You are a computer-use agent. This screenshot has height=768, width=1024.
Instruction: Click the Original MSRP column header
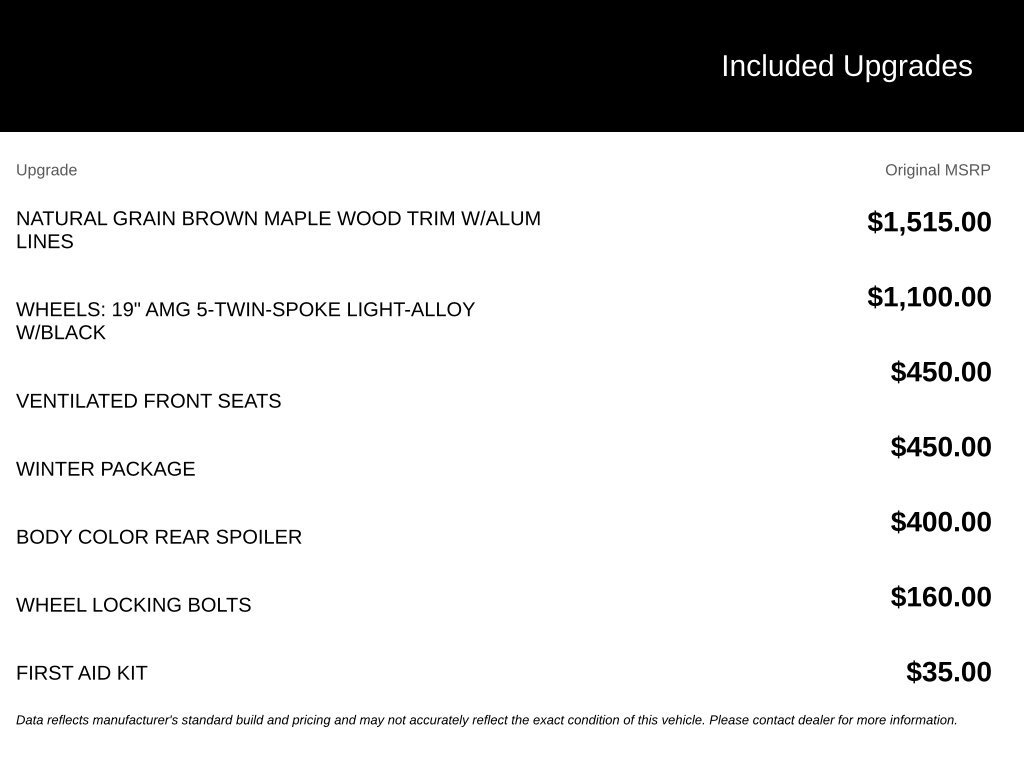[x=938, y=170]
